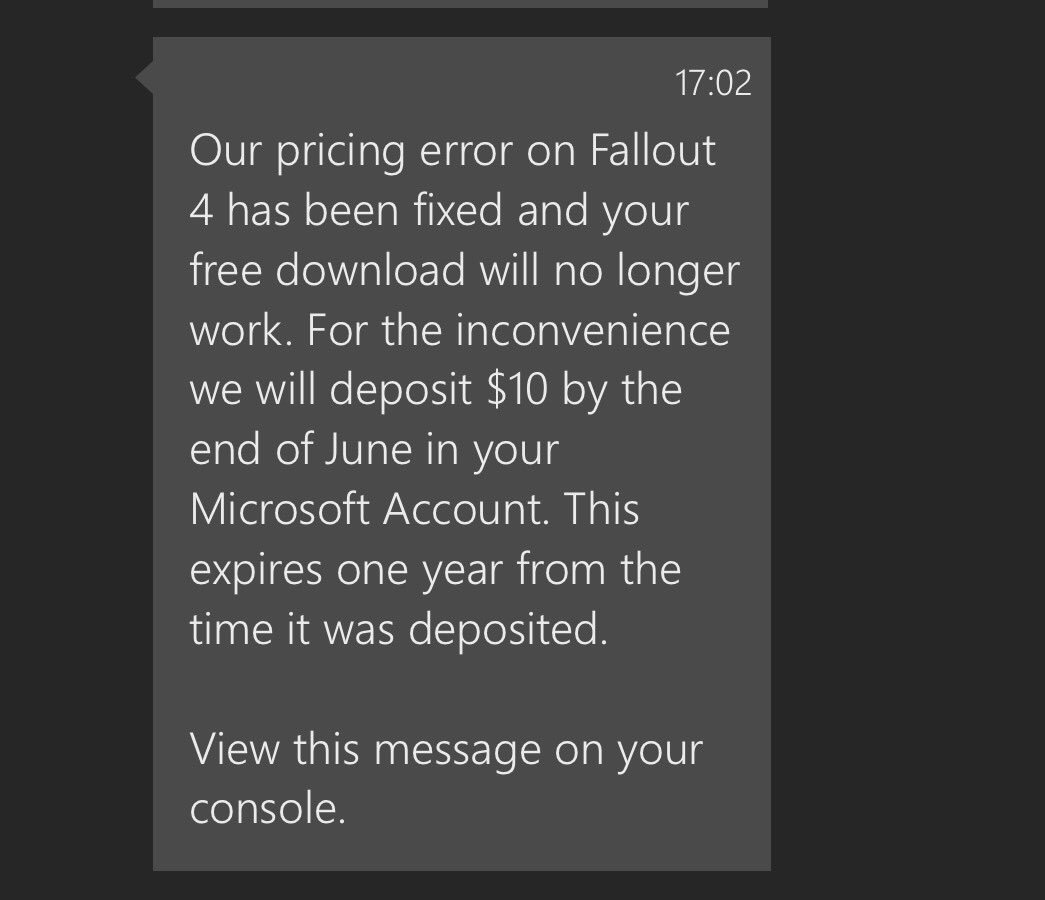Click the previous message bubble above
1045x900 pixels.
pyautogui.click(x=461, y=3)
